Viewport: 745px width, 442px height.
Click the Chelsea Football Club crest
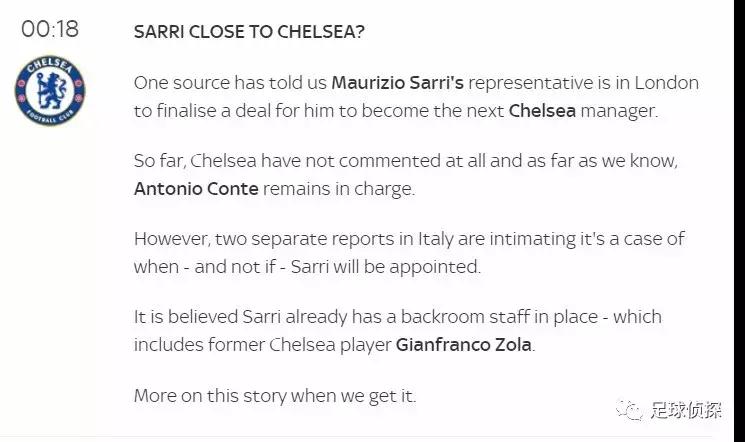pos(51,97)
